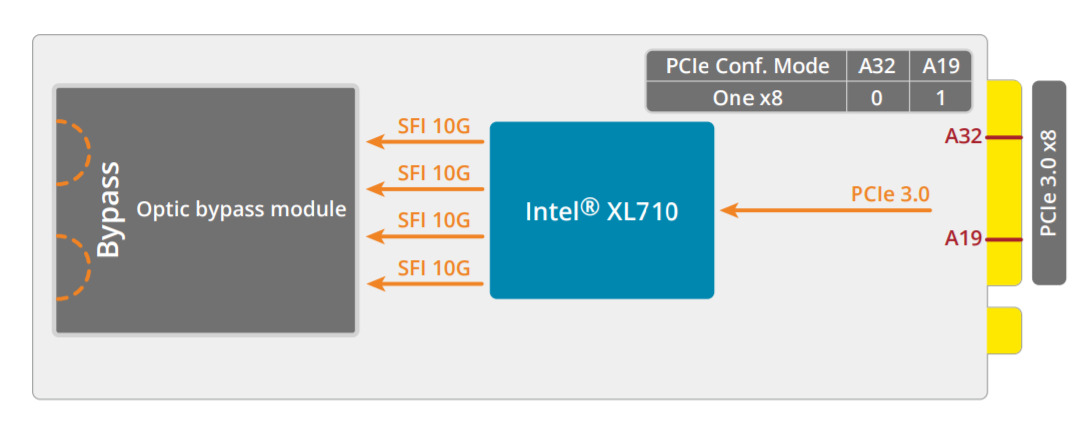Viewport: 1083px width, 432px height.
Task: Click the red A32 pin marker
Action: point(1004,138)
